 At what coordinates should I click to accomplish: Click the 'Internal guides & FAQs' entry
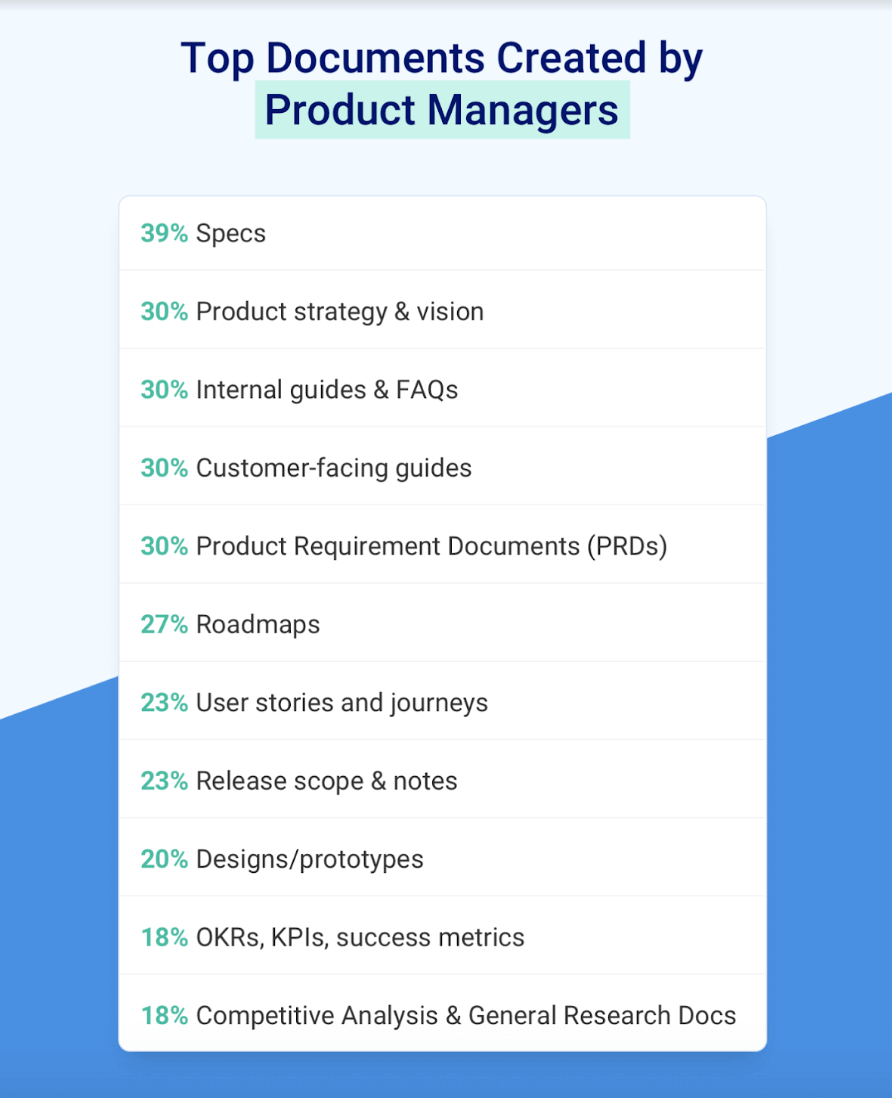[x=327, y=390]
